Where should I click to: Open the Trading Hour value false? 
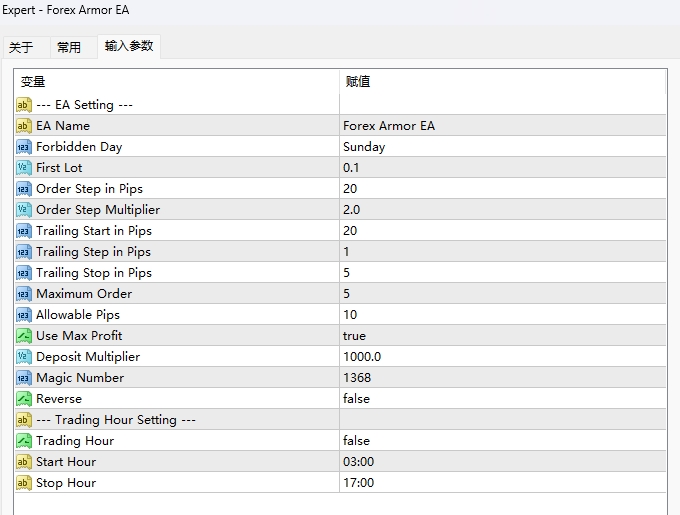(x=503, y=441)
